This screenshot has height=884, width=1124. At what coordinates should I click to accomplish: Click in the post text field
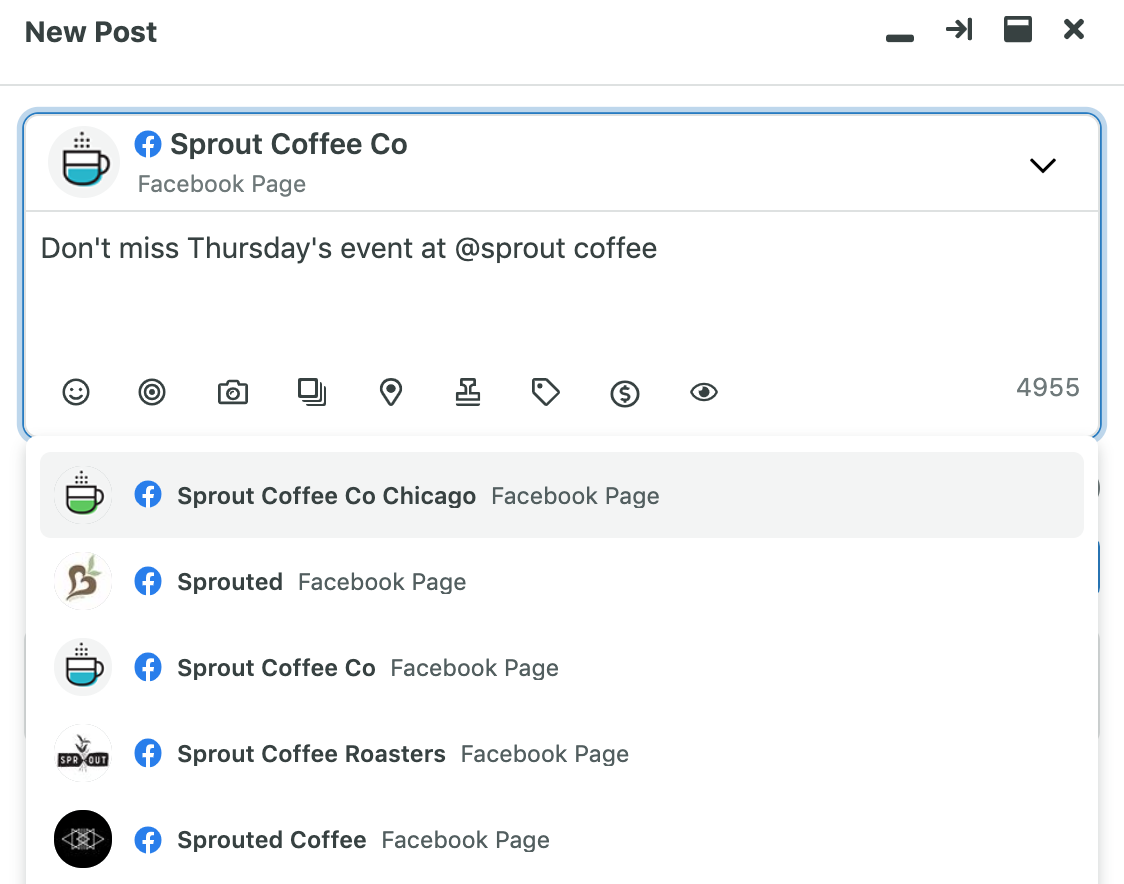(562, 287)
